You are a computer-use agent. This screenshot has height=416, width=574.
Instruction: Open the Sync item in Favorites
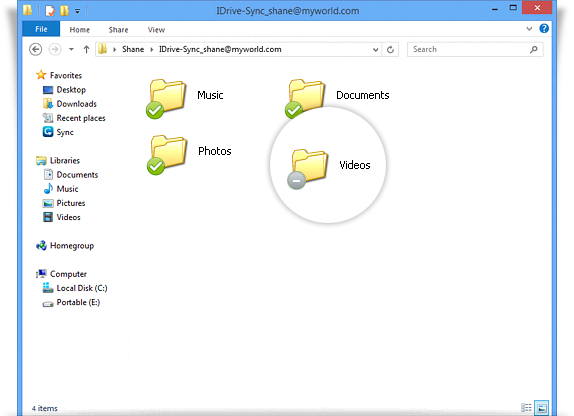(58, 132)
